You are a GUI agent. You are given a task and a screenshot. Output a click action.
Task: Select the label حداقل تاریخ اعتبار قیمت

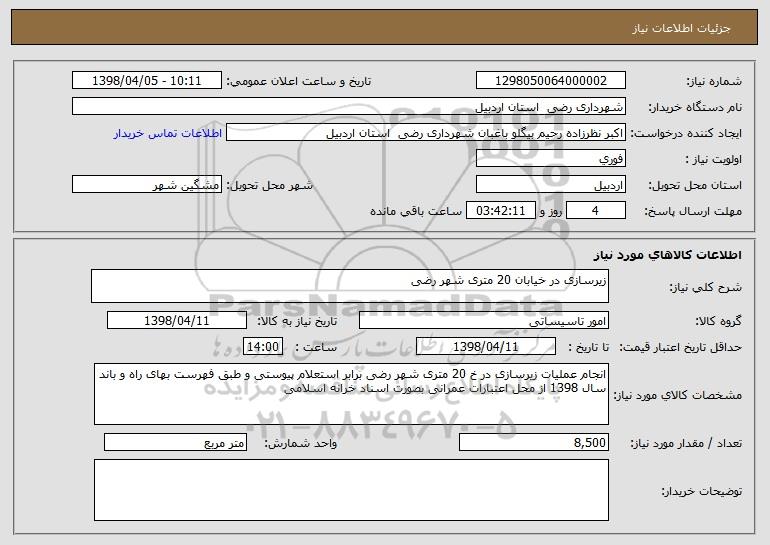(x=681, y=347)
